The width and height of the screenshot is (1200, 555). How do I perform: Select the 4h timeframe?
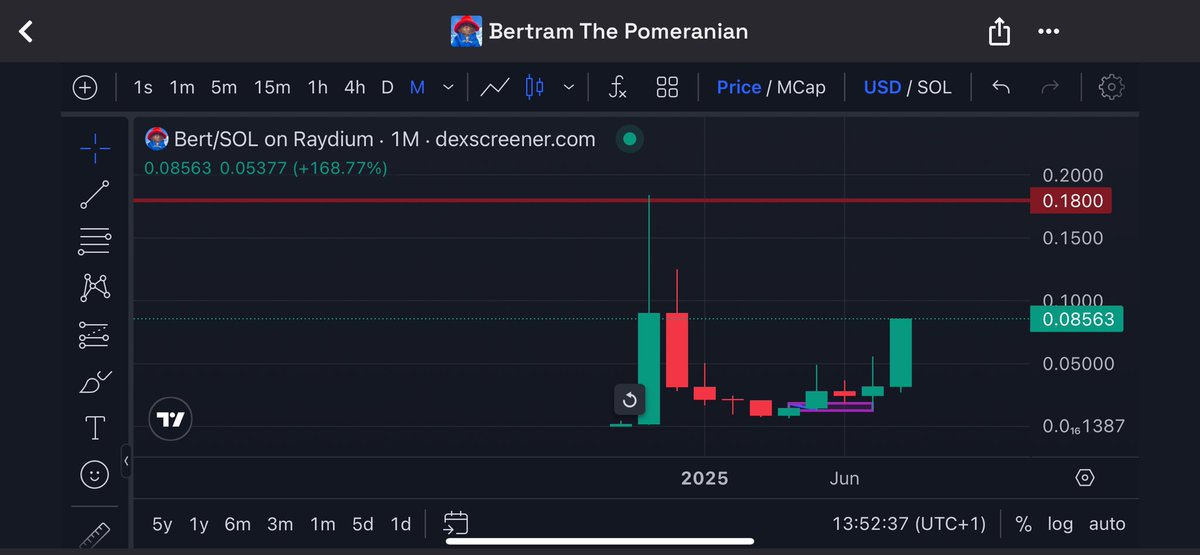tap(355, 87)
